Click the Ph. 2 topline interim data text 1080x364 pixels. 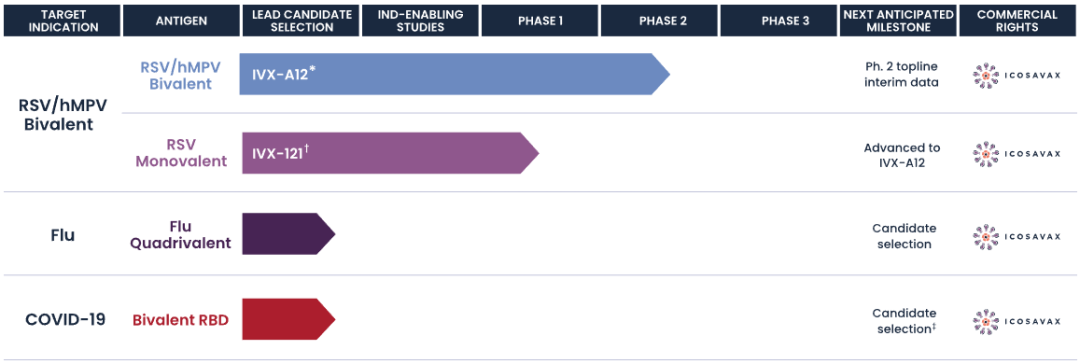(x=902, y=74)
